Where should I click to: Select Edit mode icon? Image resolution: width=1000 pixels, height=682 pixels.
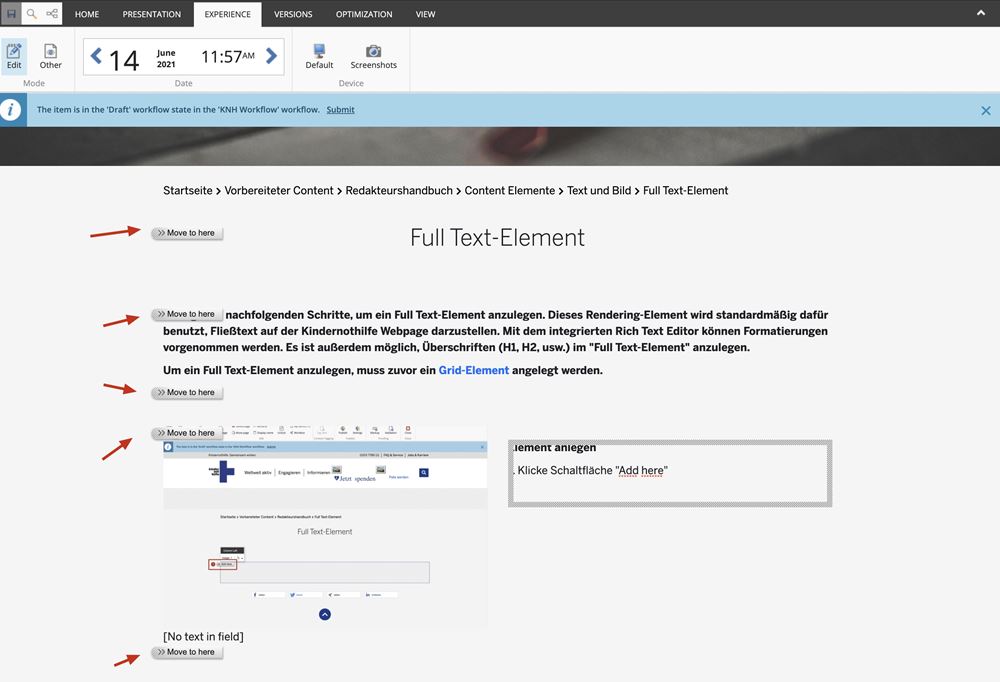(x=14, y=56)
